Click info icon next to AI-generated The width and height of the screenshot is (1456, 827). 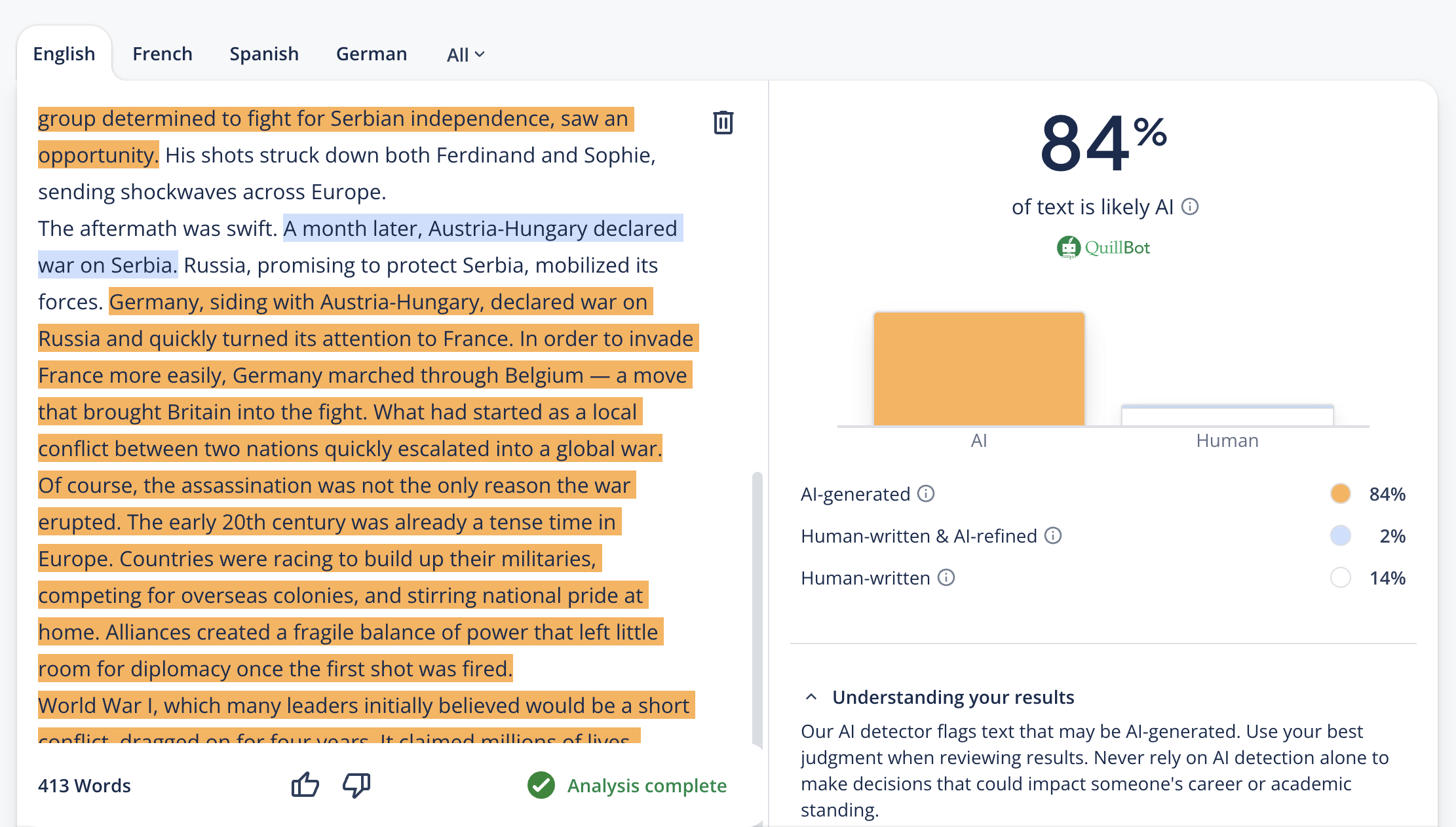pyautogui.click(x=926, y=493)
